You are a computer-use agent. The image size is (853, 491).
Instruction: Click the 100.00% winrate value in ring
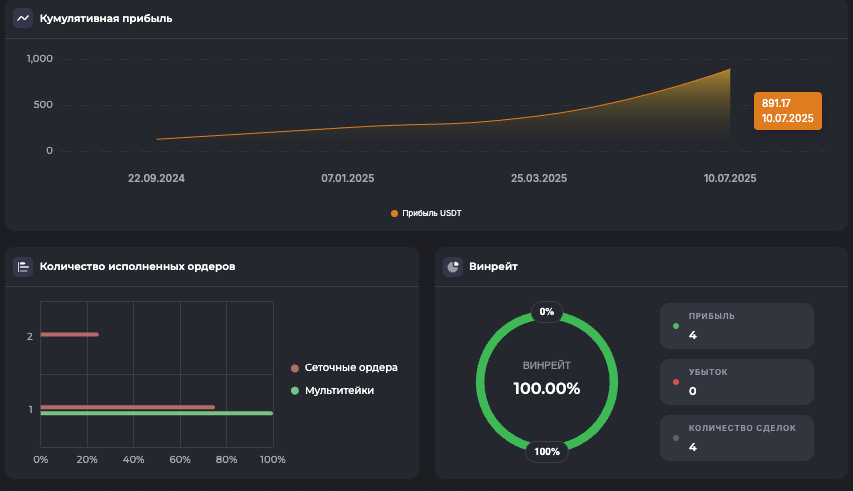pos(547,388)
